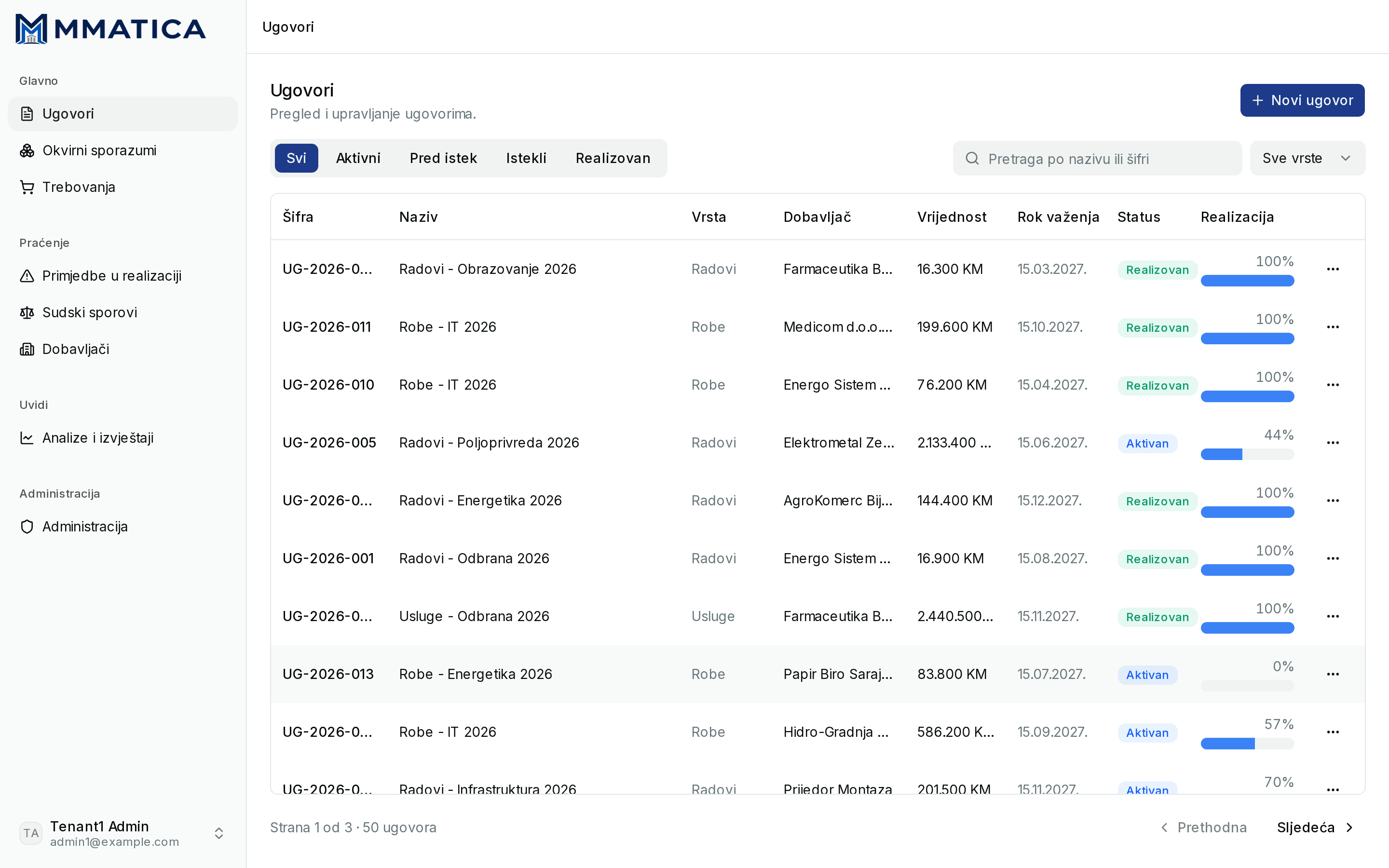The width and height of the screenshot is (1389, 868).
Task: Switch to the Pred istek tab
Action: (443, 159)
